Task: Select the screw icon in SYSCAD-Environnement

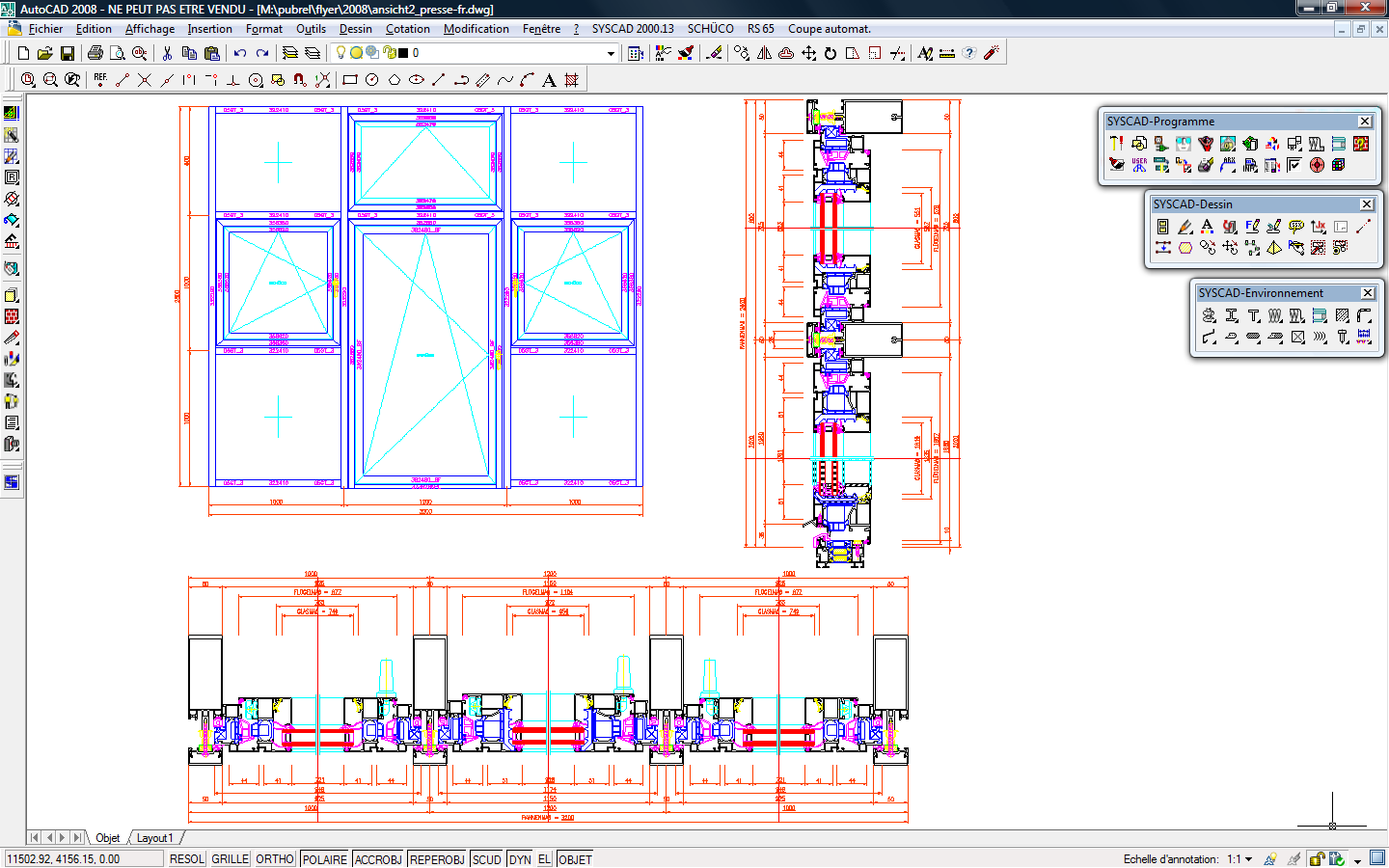Action: pyautogui.click(x=1342, y=337)
